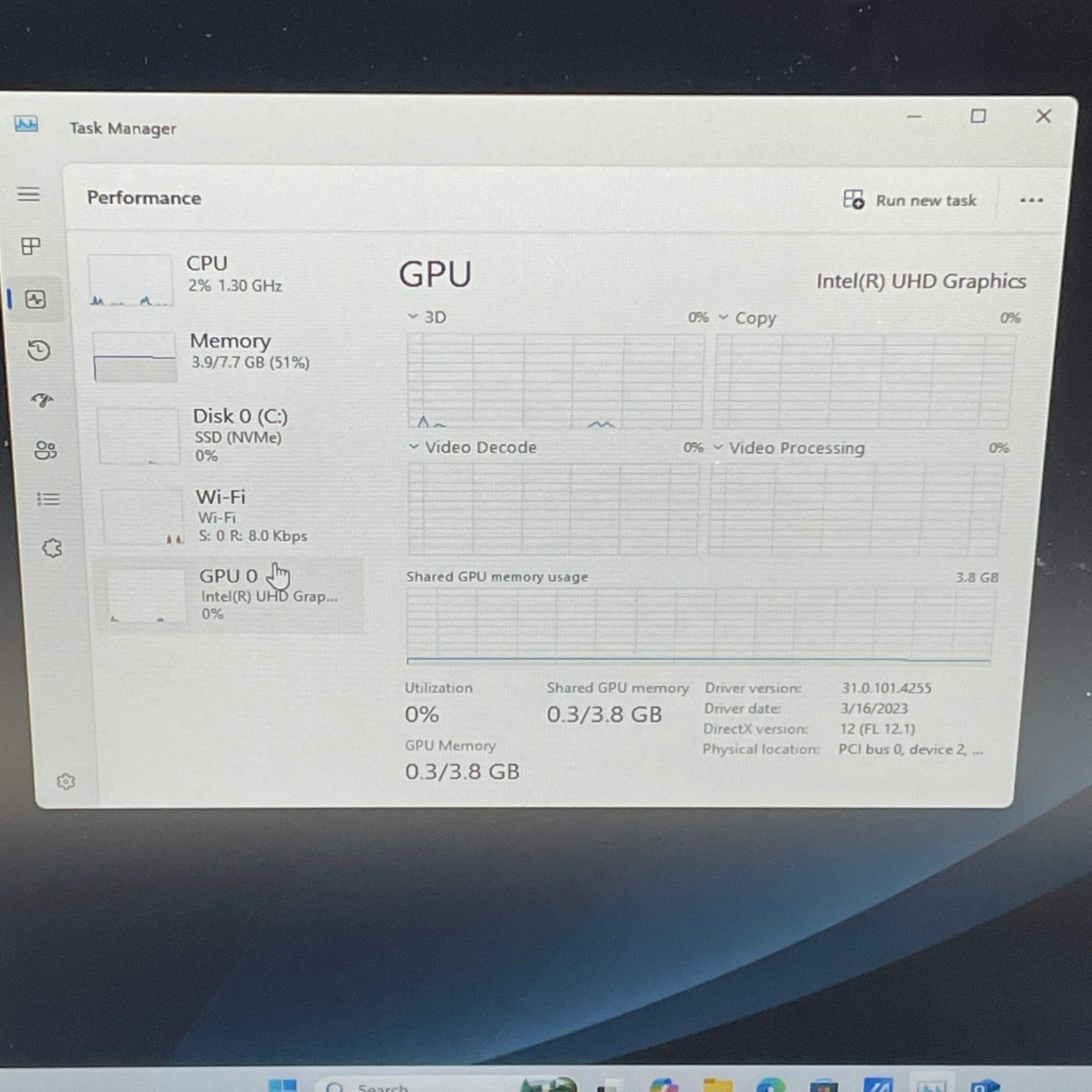Open the Startup apps sidebar icon
This screenshot has height=1092, width=1092.
tap(42, 400)
